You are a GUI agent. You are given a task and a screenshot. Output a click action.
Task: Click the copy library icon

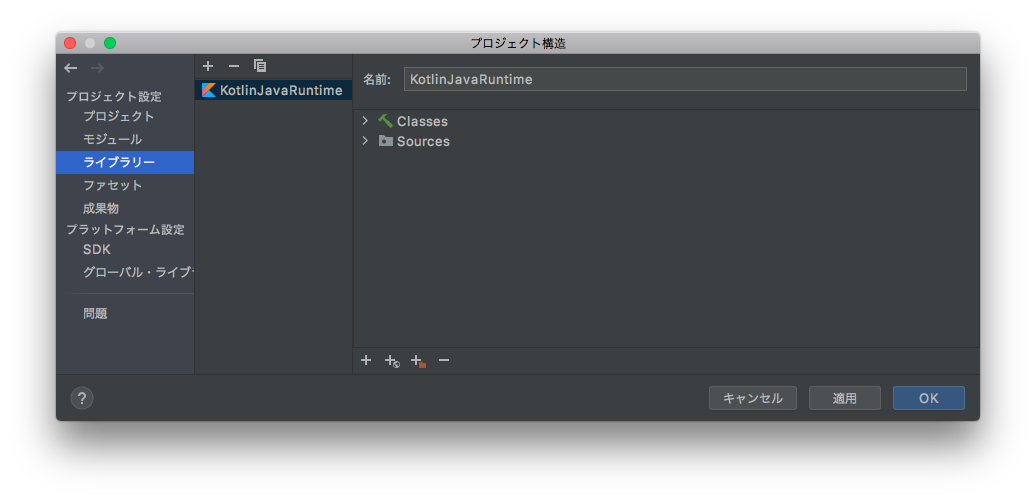click(260, 66)
